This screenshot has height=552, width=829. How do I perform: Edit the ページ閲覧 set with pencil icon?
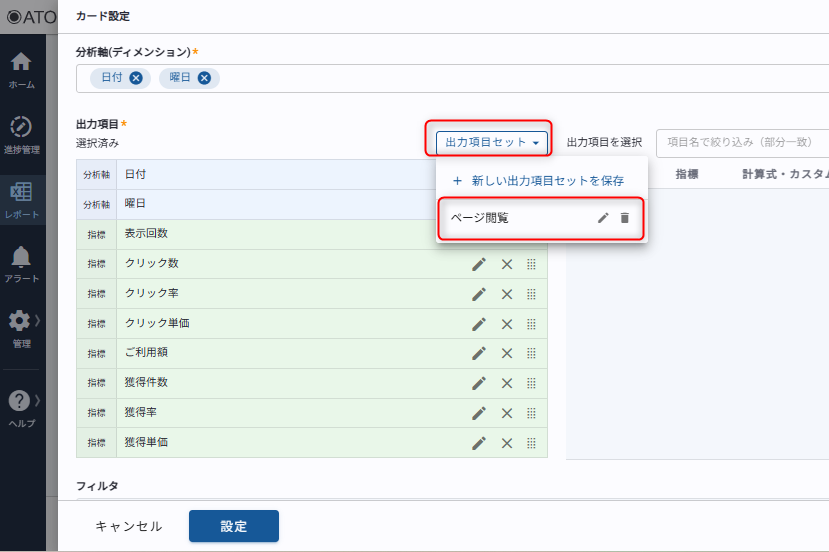coord(603,218)
